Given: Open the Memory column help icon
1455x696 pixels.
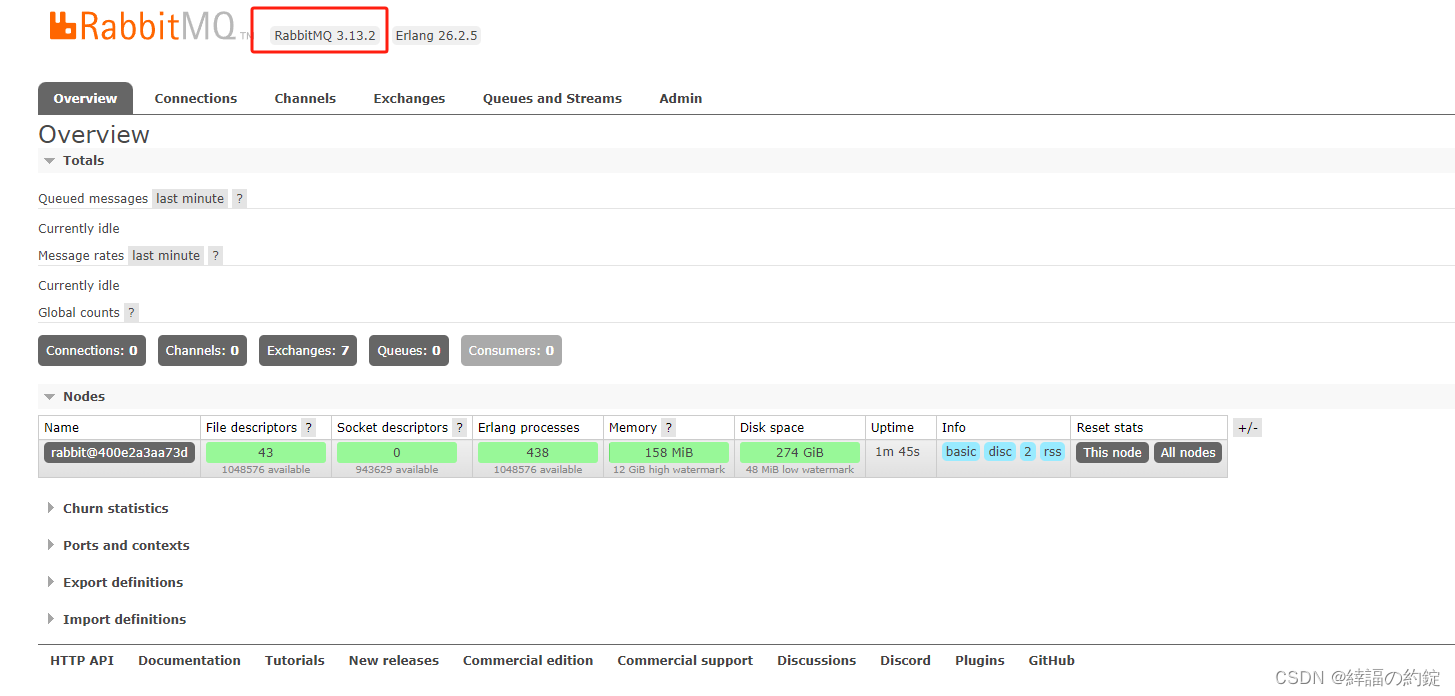Looking at the screenshot, I should click(x=668, y=428).
